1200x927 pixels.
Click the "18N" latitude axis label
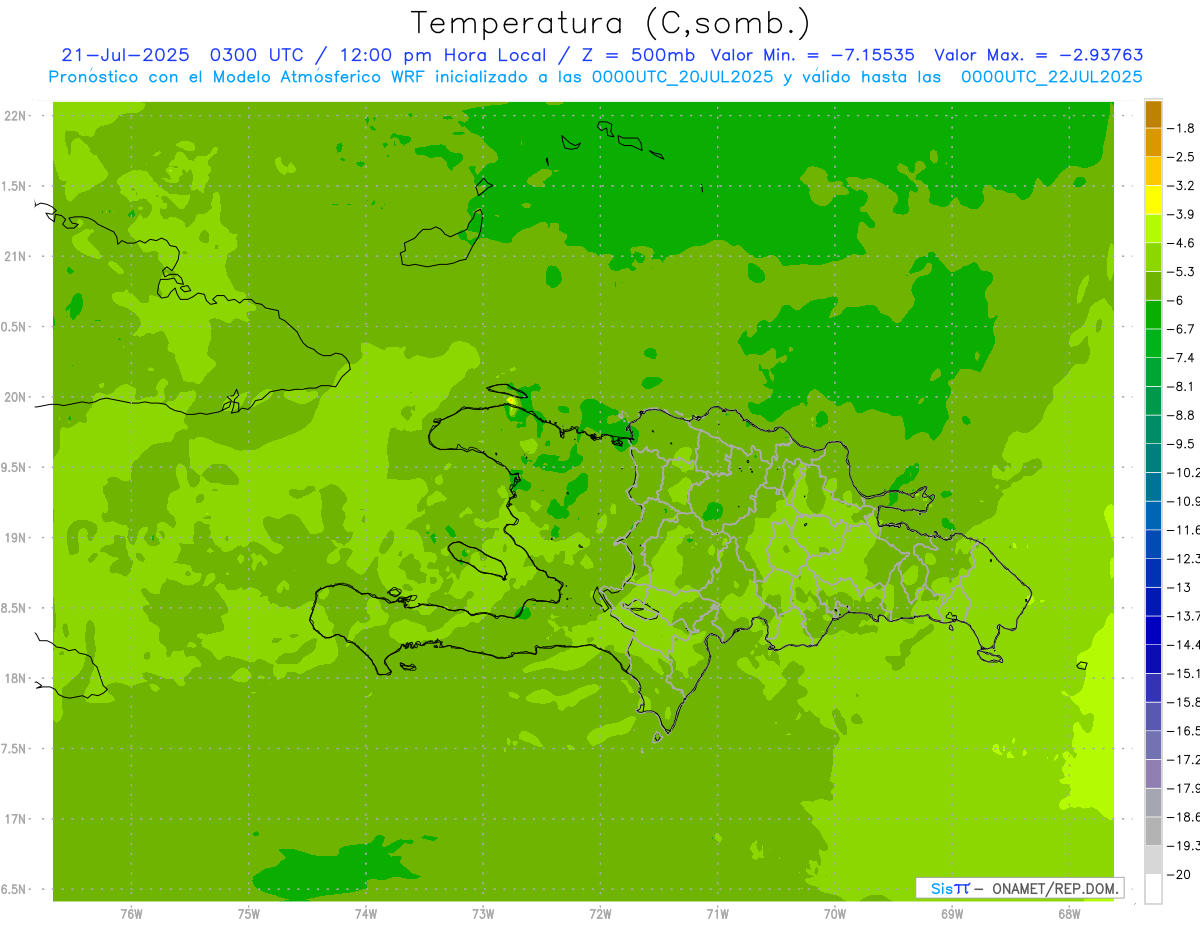point(15,678)
